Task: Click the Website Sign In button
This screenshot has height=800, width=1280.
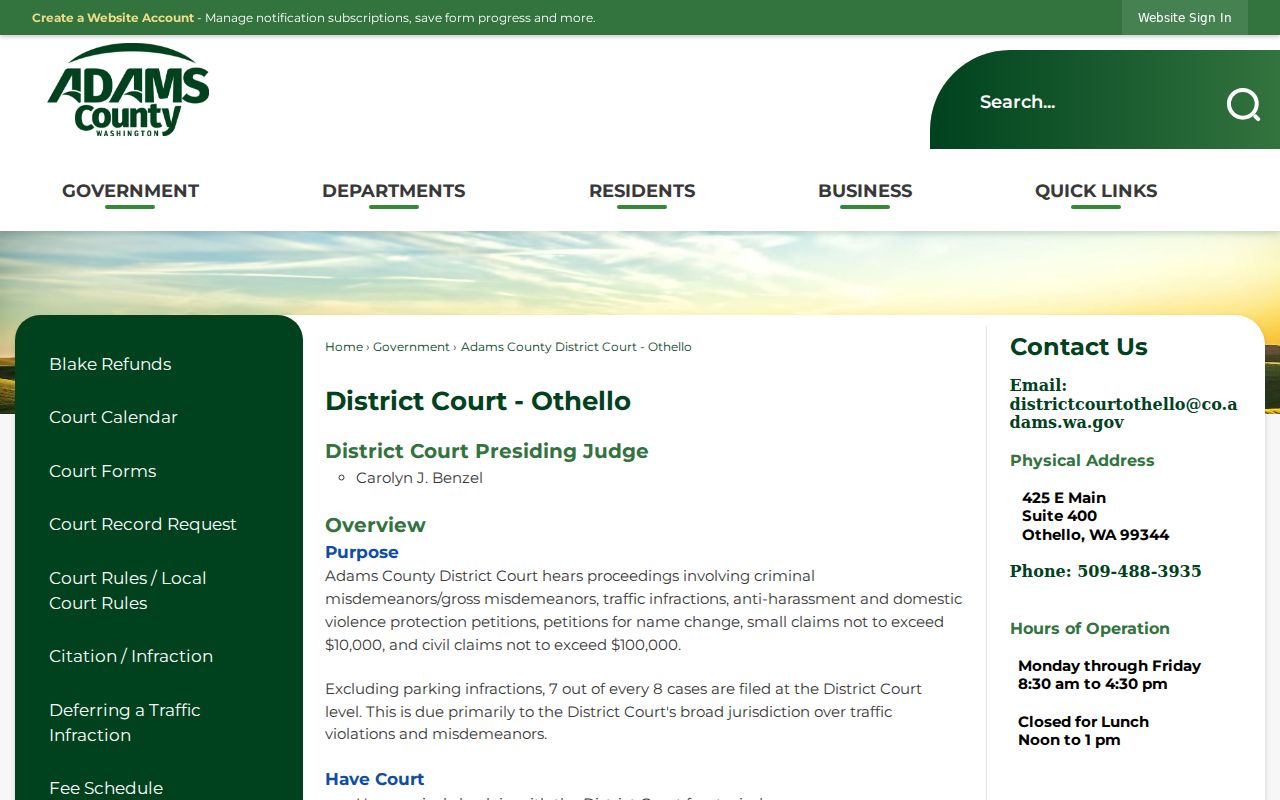Action: coord(1184,18)
